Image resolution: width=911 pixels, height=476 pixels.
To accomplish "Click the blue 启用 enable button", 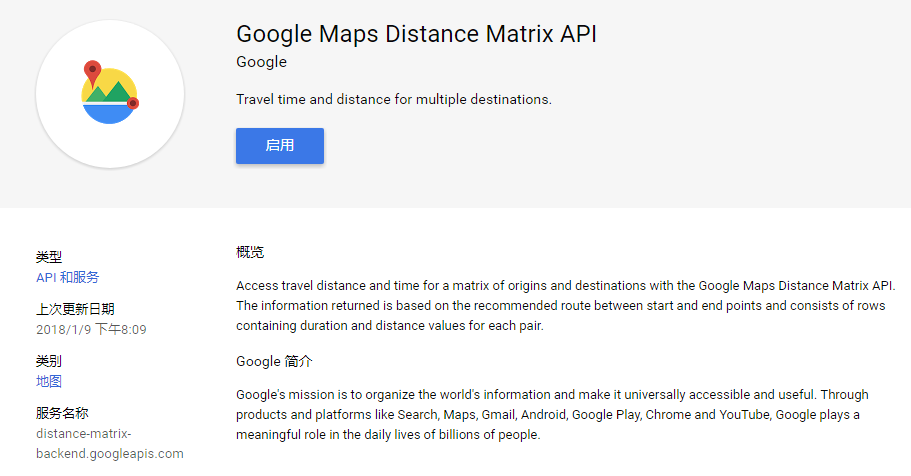I will click(279, 146).
